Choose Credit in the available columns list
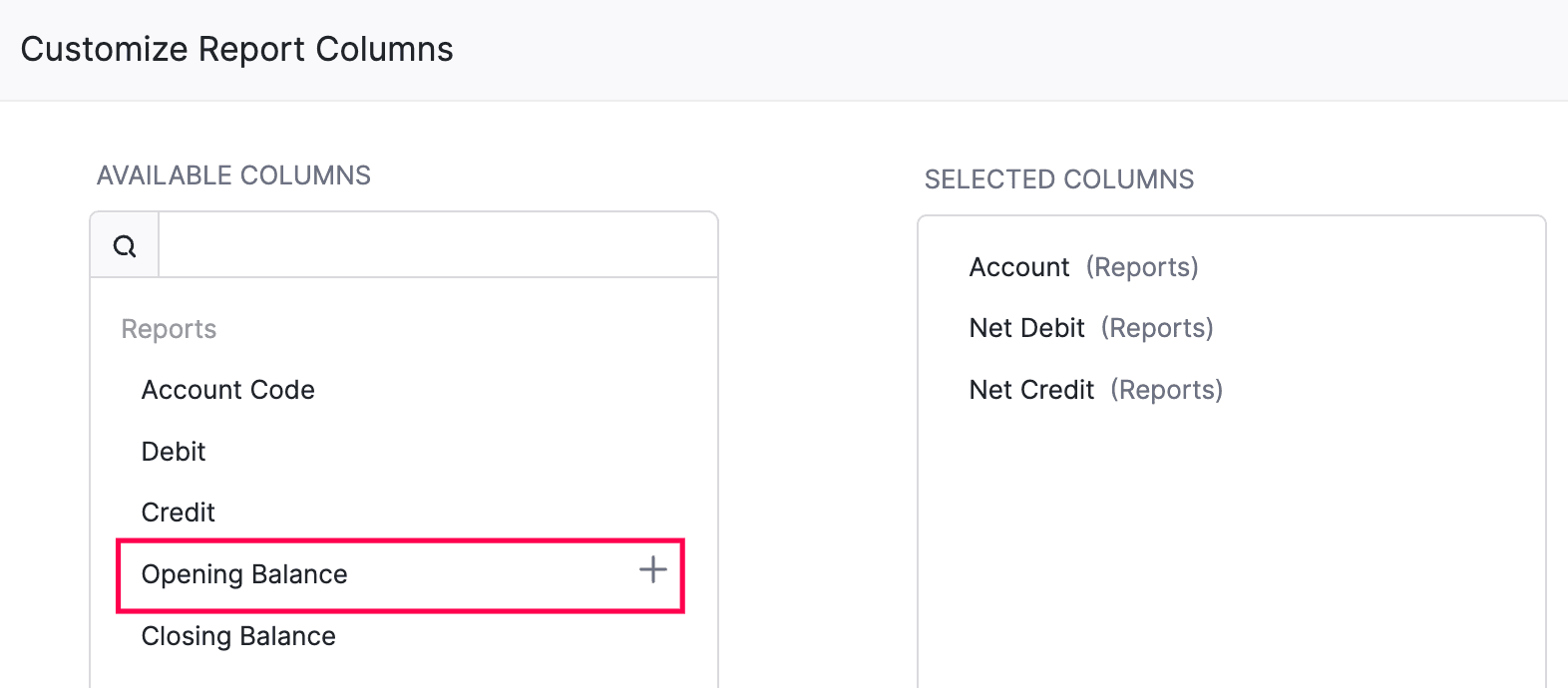 pyautogui.click(x=178, y=512)
